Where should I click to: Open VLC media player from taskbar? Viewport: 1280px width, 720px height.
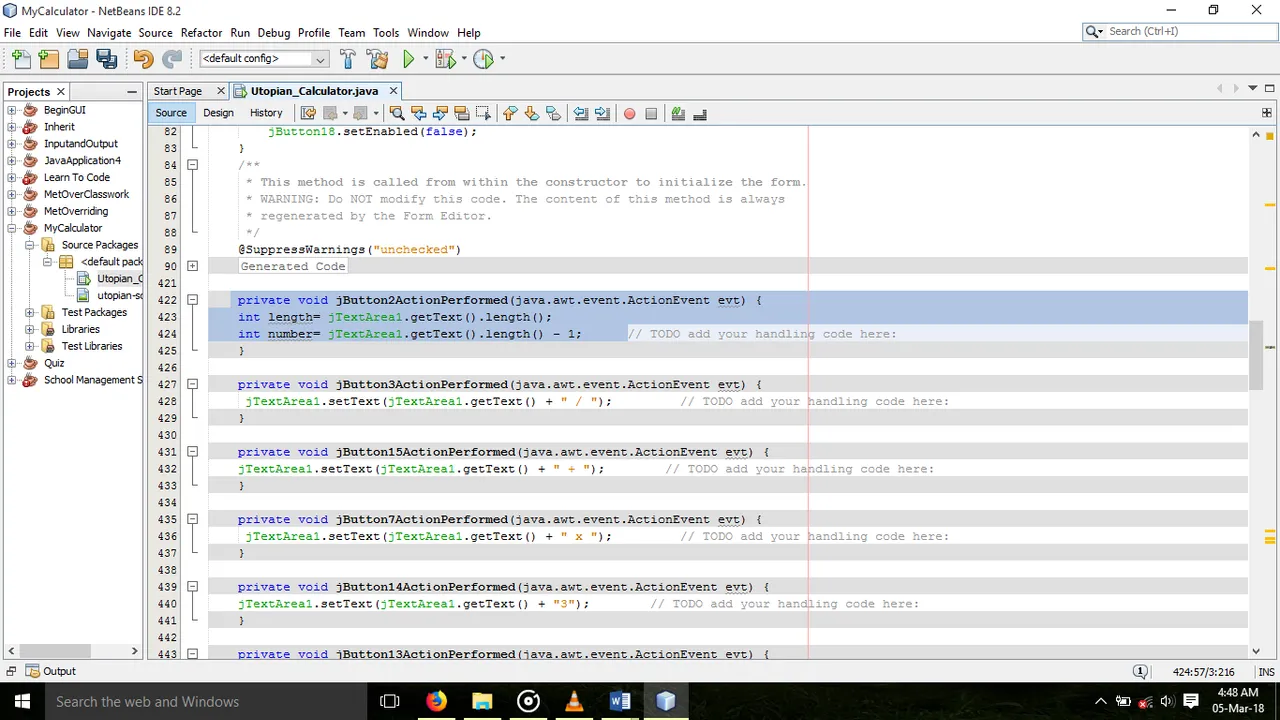coord(574,701)
